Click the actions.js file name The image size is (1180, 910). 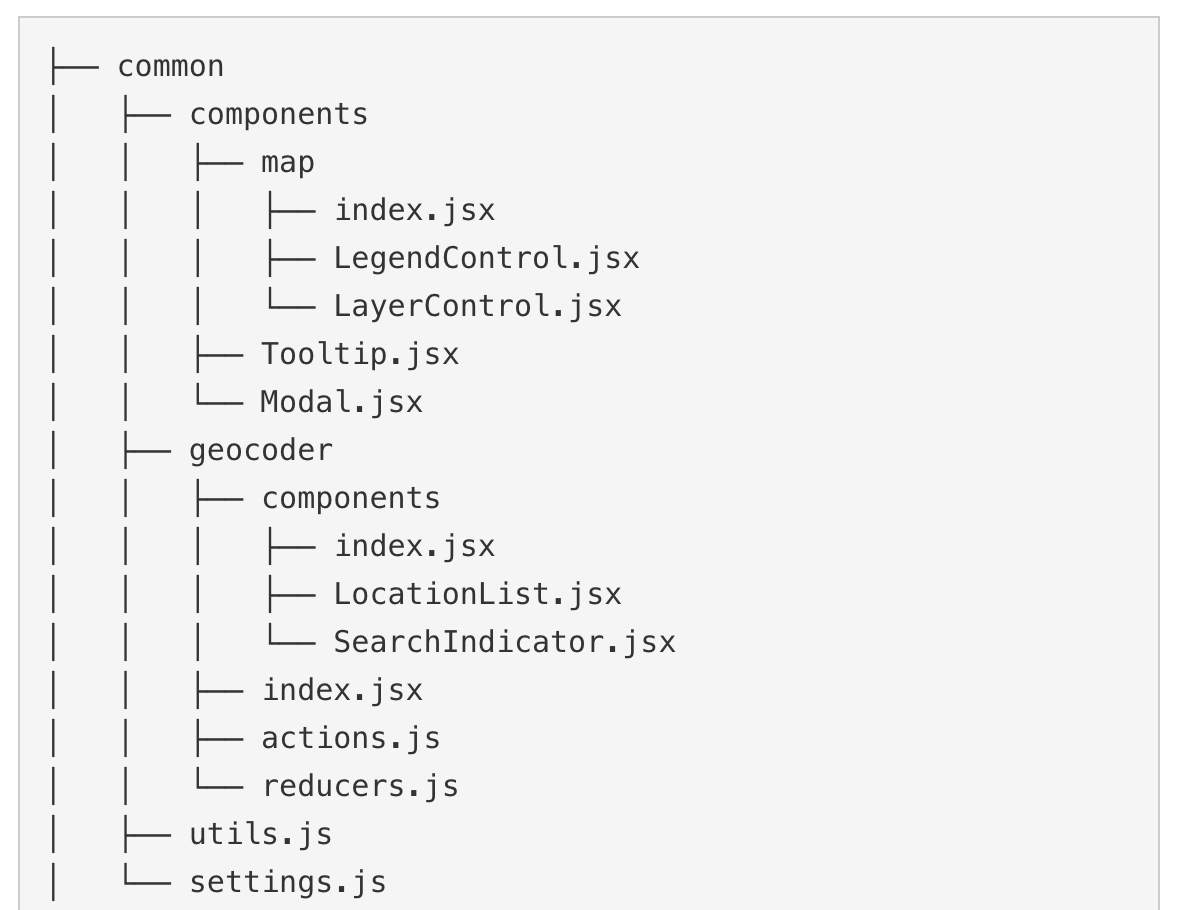350,738
